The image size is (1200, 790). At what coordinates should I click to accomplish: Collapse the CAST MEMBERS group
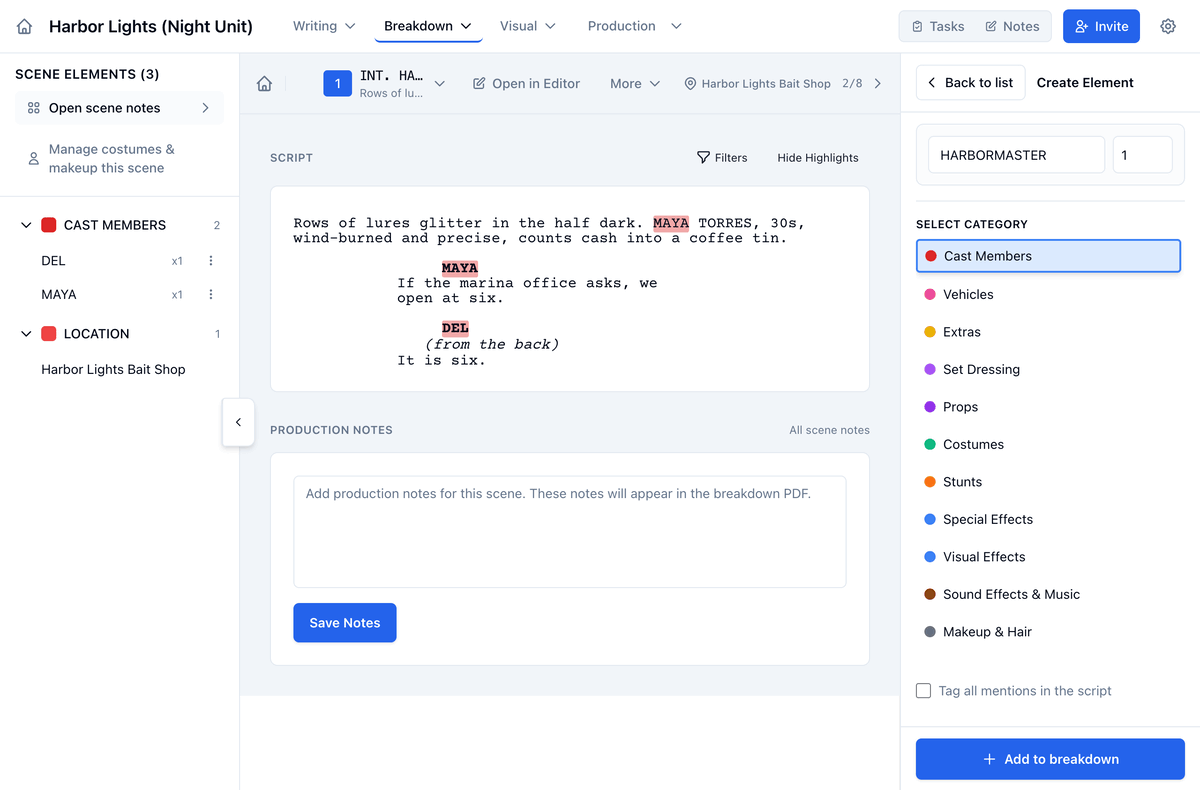[x=26, y=226]
